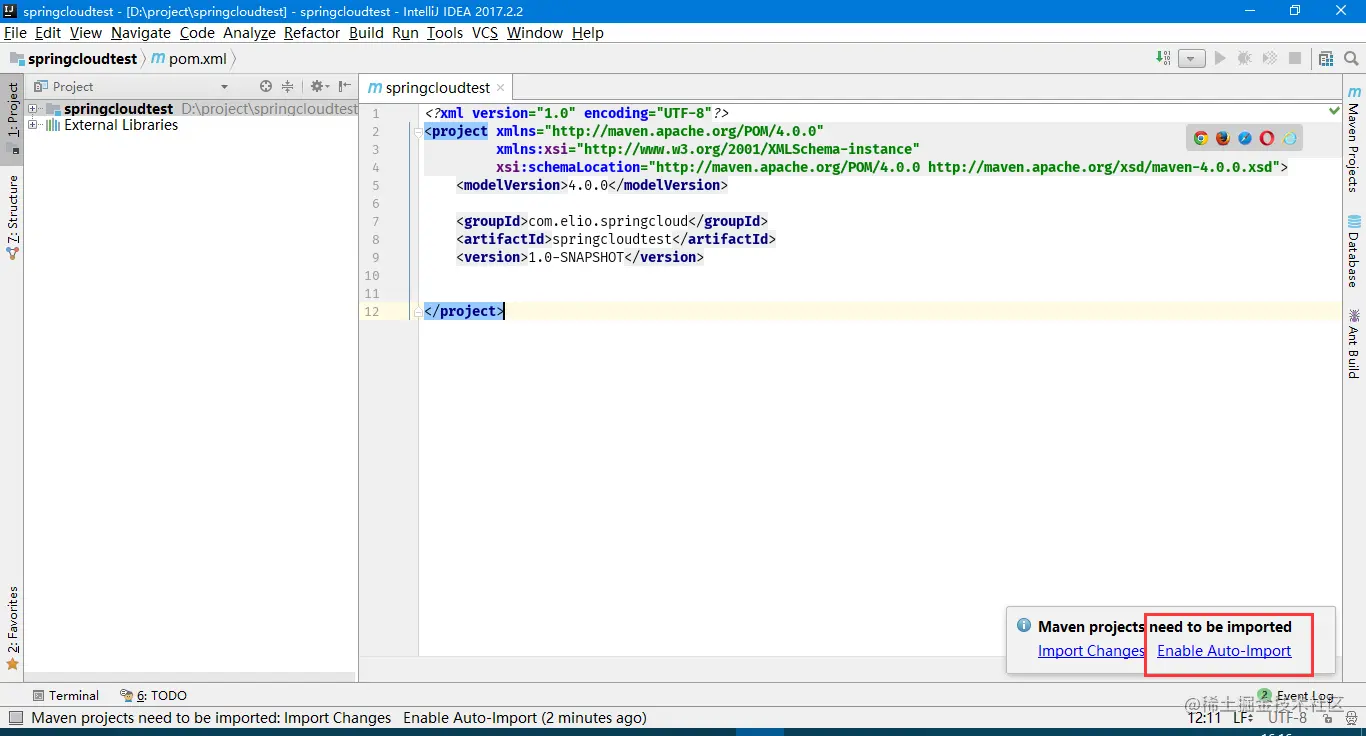Image resolution: width=1366 pixels, height=736 pixels.
Task: Open the Database side panel
Action: coord(1353,251)
